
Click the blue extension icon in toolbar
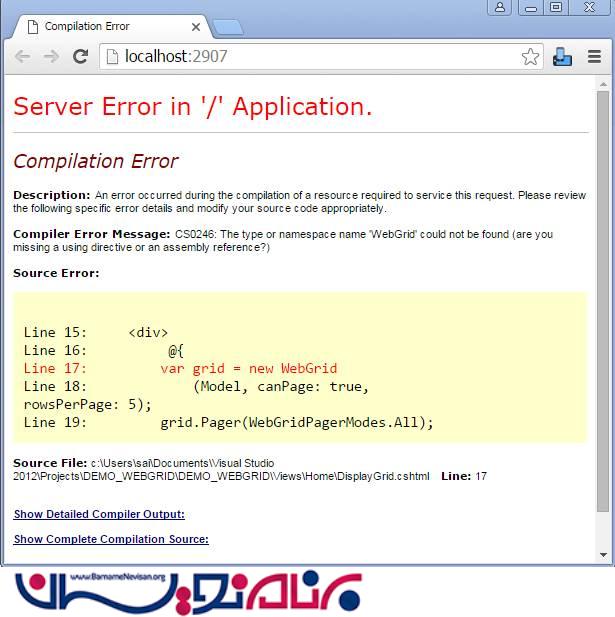(562, 57)
